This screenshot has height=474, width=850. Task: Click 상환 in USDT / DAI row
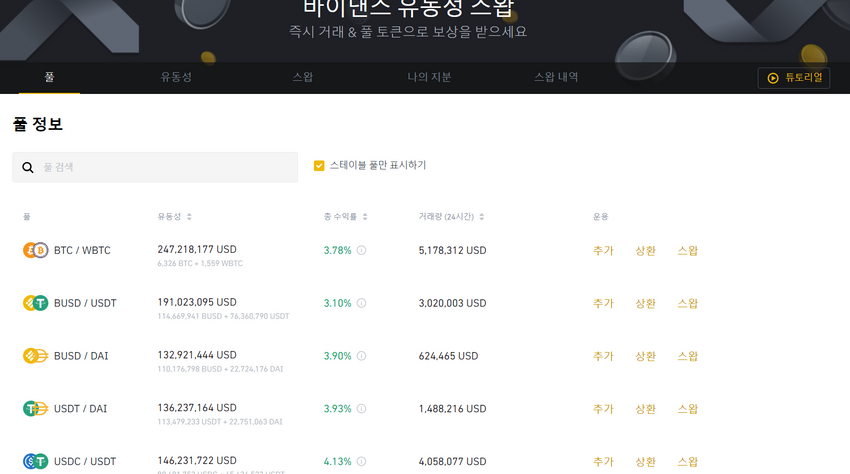coord(645,408)
